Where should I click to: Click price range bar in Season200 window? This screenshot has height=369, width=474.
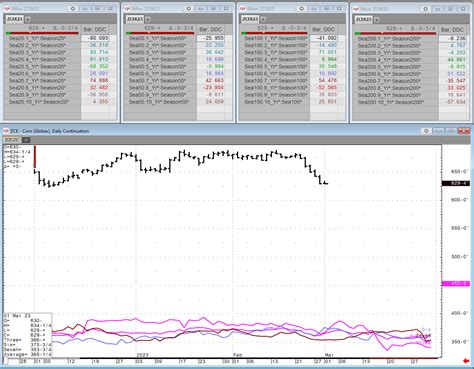395,33
